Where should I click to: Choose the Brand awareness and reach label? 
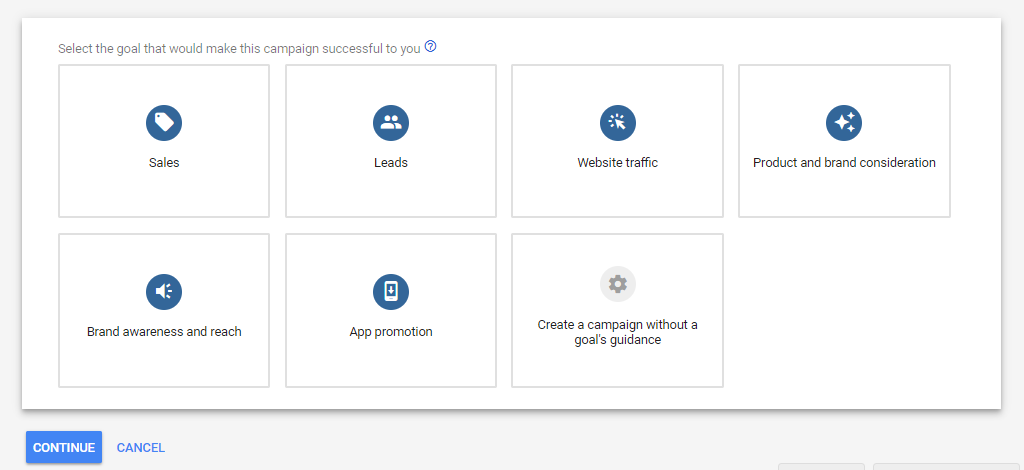[x=164, y=332]
